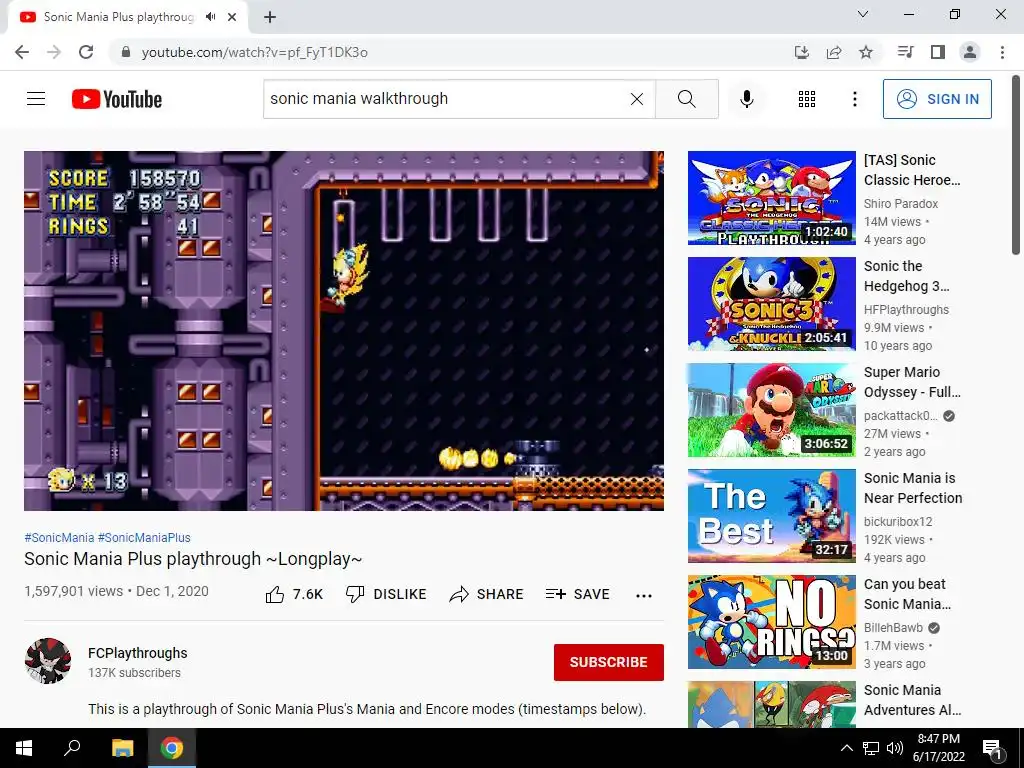Open Chrome's three-dot menu
This screenshot has height=768, width=1024.
click(x=1002, y=52)
